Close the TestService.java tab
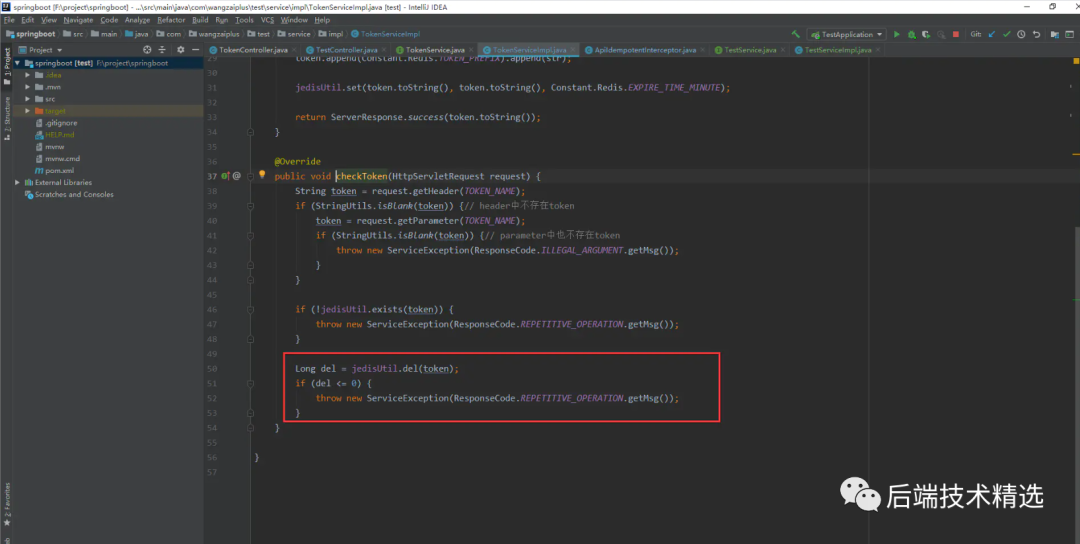This screenshot has height=544, width=1080. tap(782, 50)
